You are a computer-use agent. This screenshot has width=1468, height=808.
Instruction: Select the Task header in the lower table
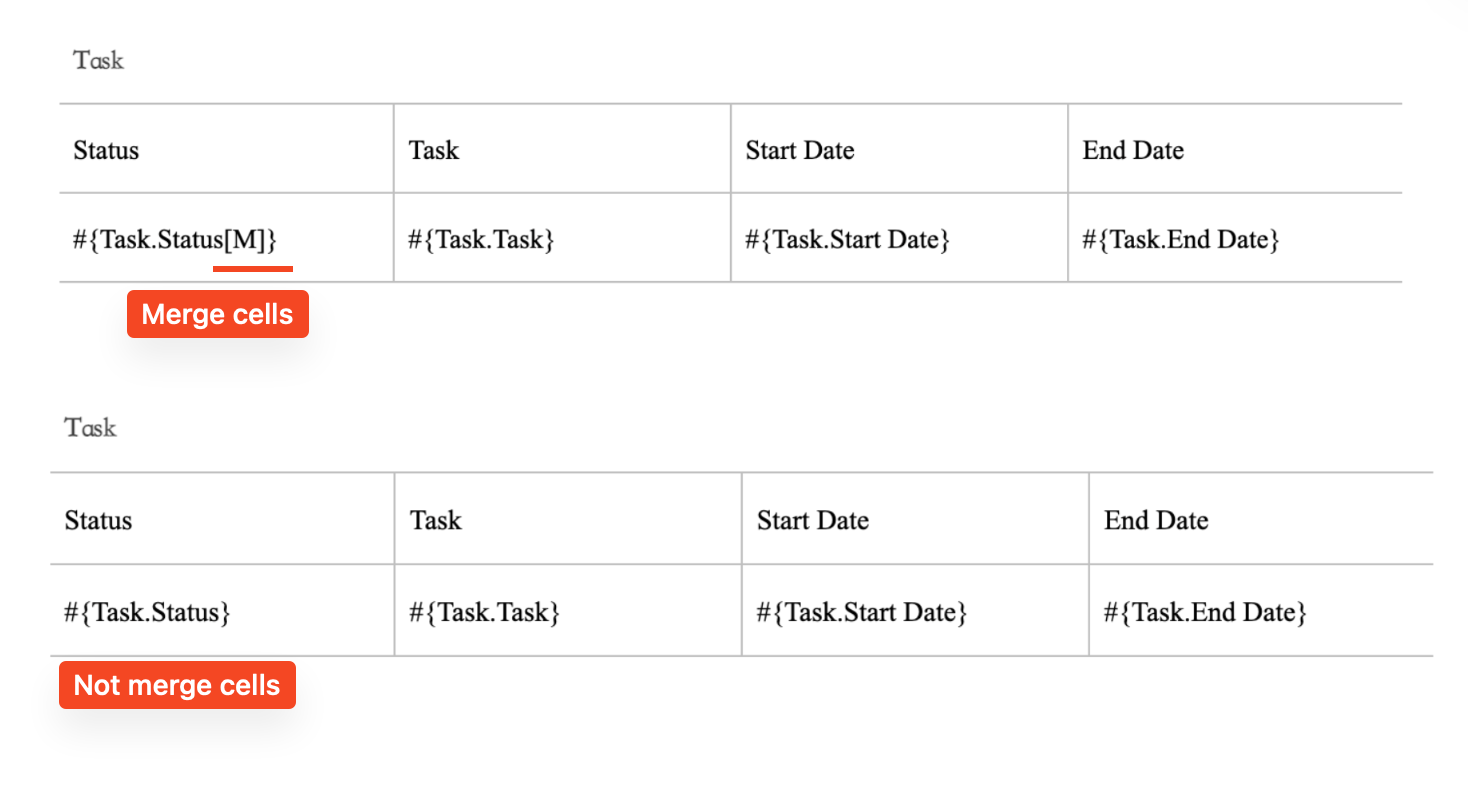click(435, 520)
